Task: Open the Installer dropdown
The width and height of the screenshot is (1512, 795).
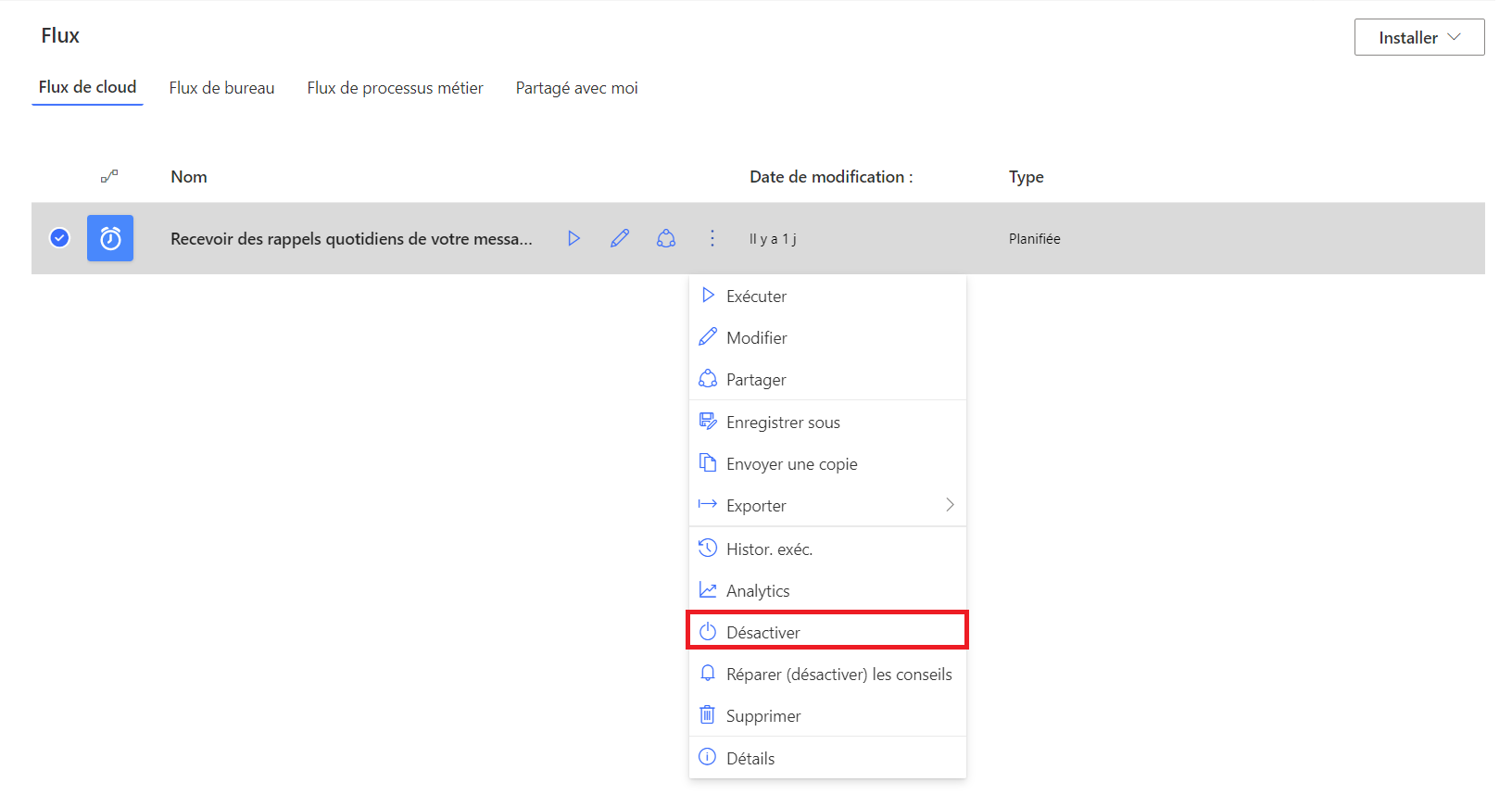Action: [1418, 37]
